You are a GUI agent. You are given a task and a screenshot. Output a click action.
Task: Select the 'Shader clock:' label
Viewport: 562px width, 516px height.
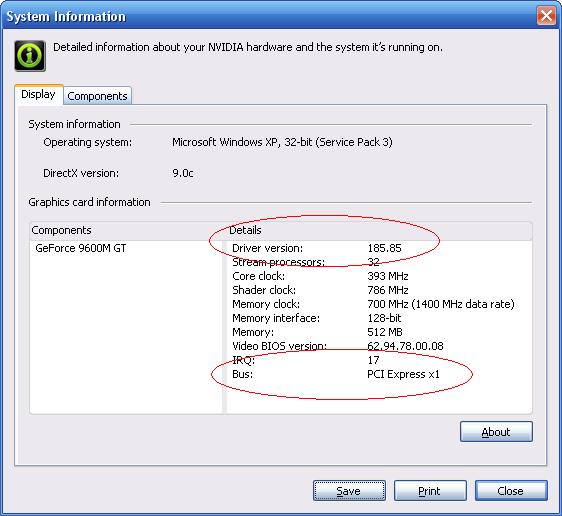click(x=264, y=290)
